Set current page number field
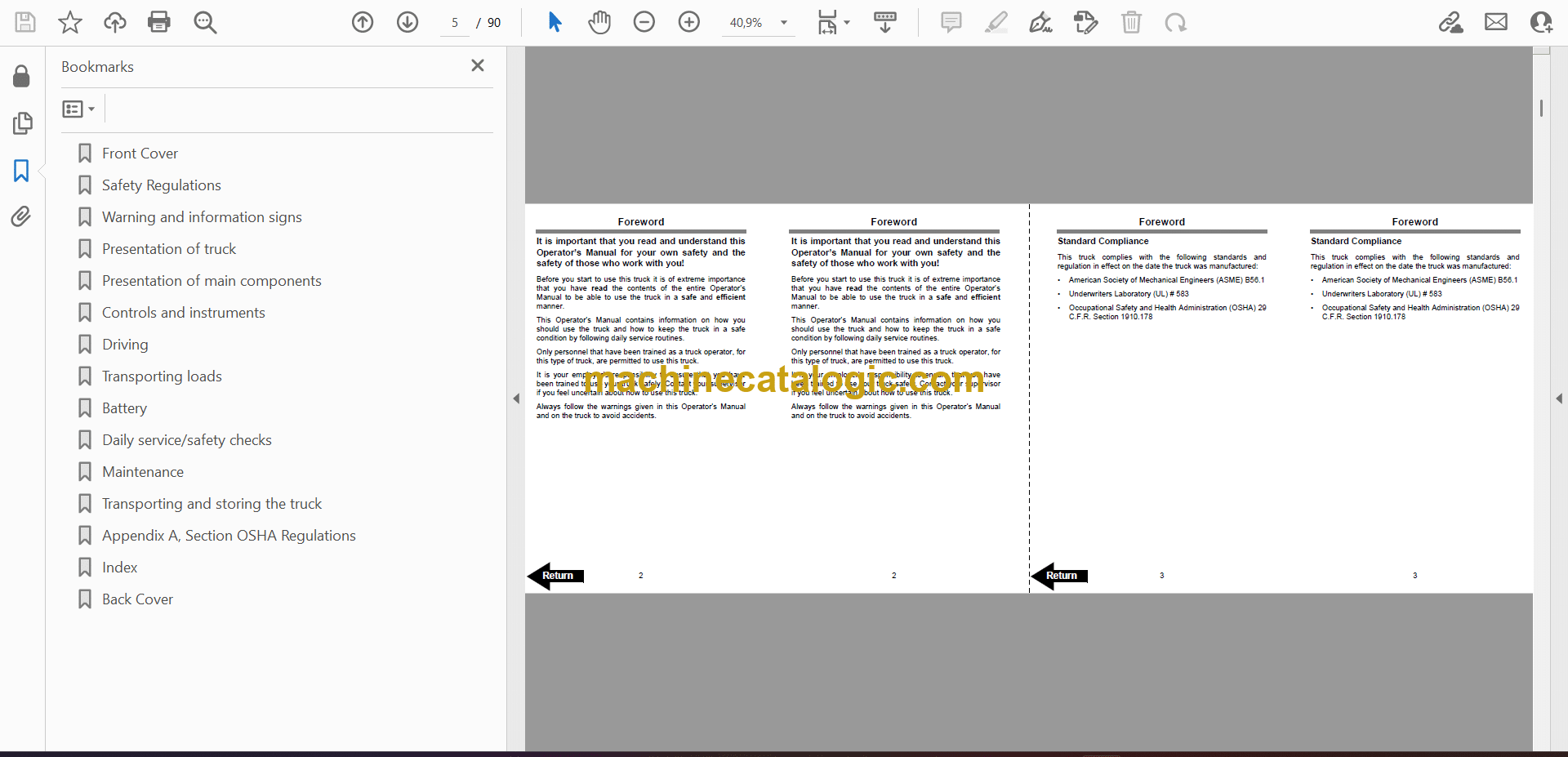 click(x=455, y=23)
